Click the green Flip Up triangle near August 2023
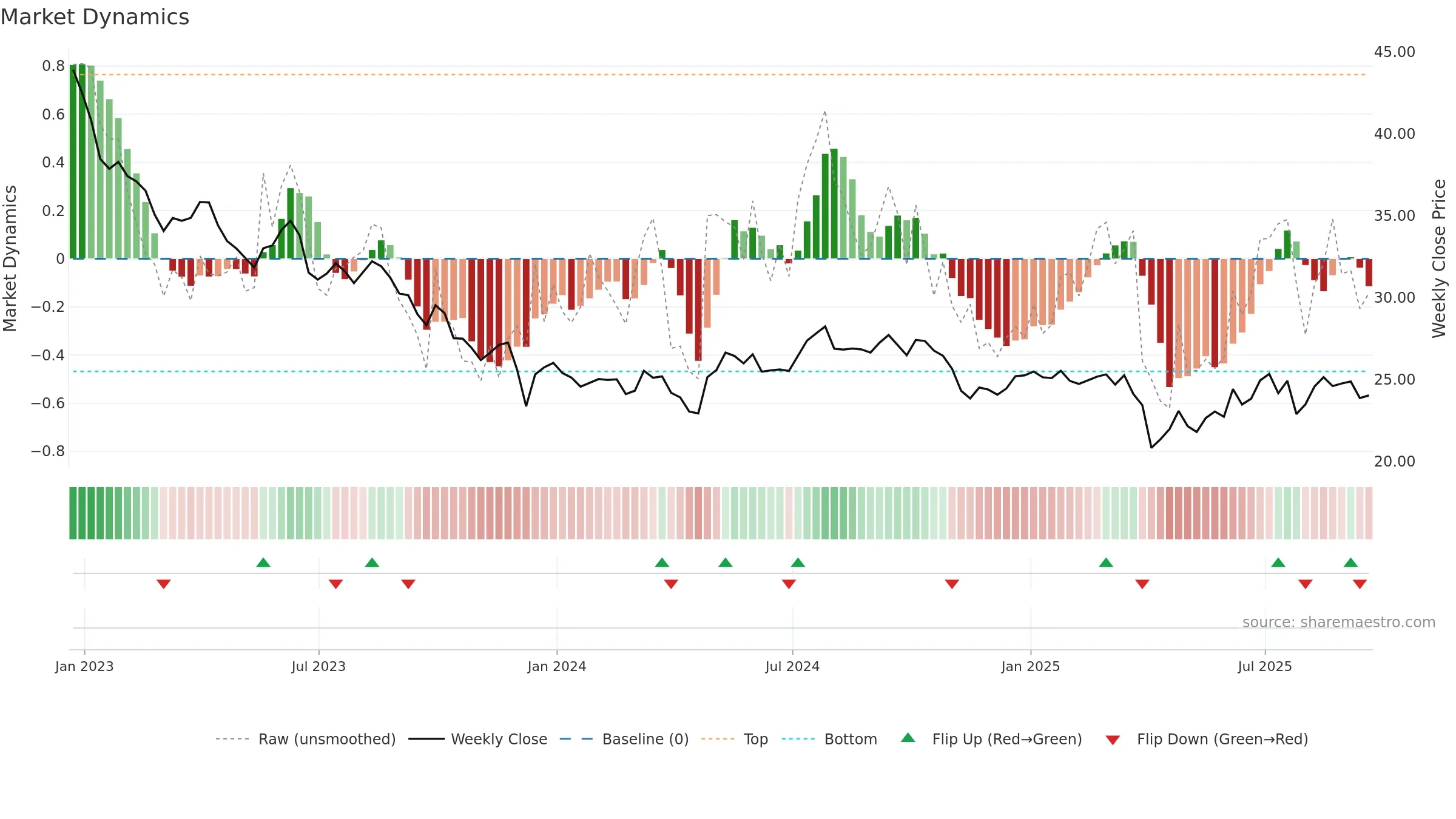Screen dimensions: 1456x819 coord(372,562)
